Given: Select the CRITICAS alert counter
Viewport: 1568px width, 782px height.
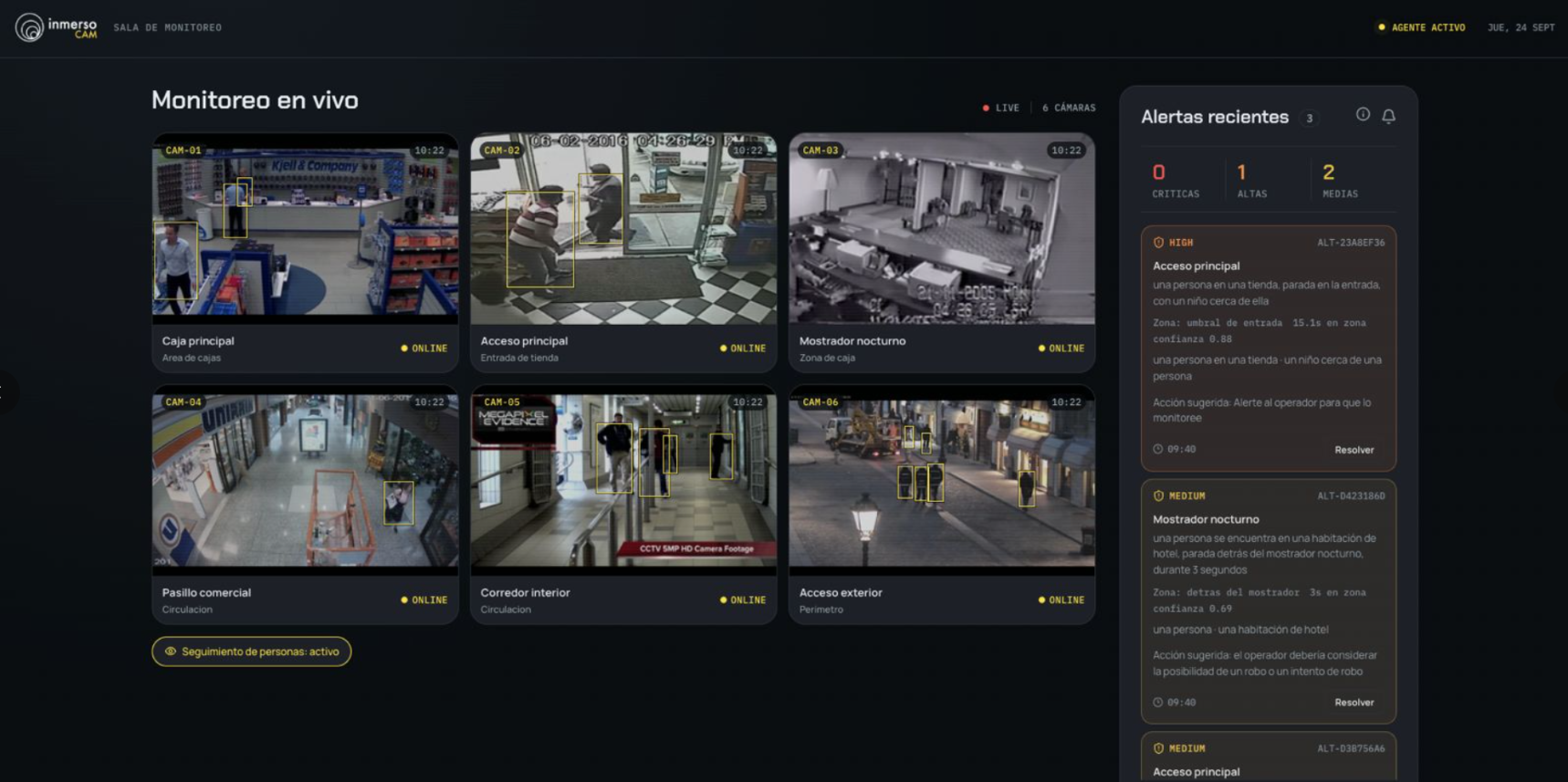Looking at the screenshot, I should [x=1176, y=180].
